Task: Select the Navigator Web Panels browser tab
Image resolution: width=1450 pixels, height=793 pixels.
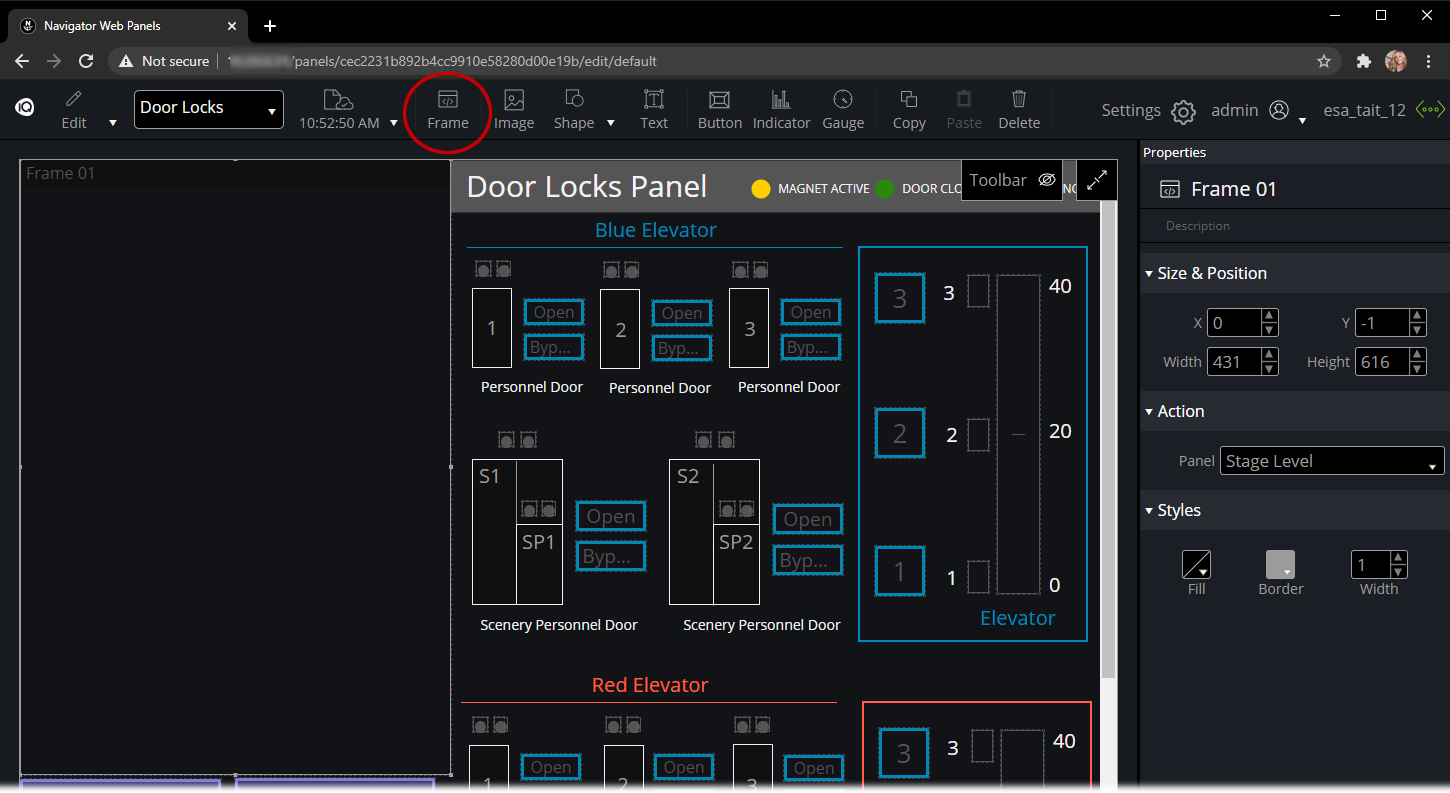Action: 130,25
